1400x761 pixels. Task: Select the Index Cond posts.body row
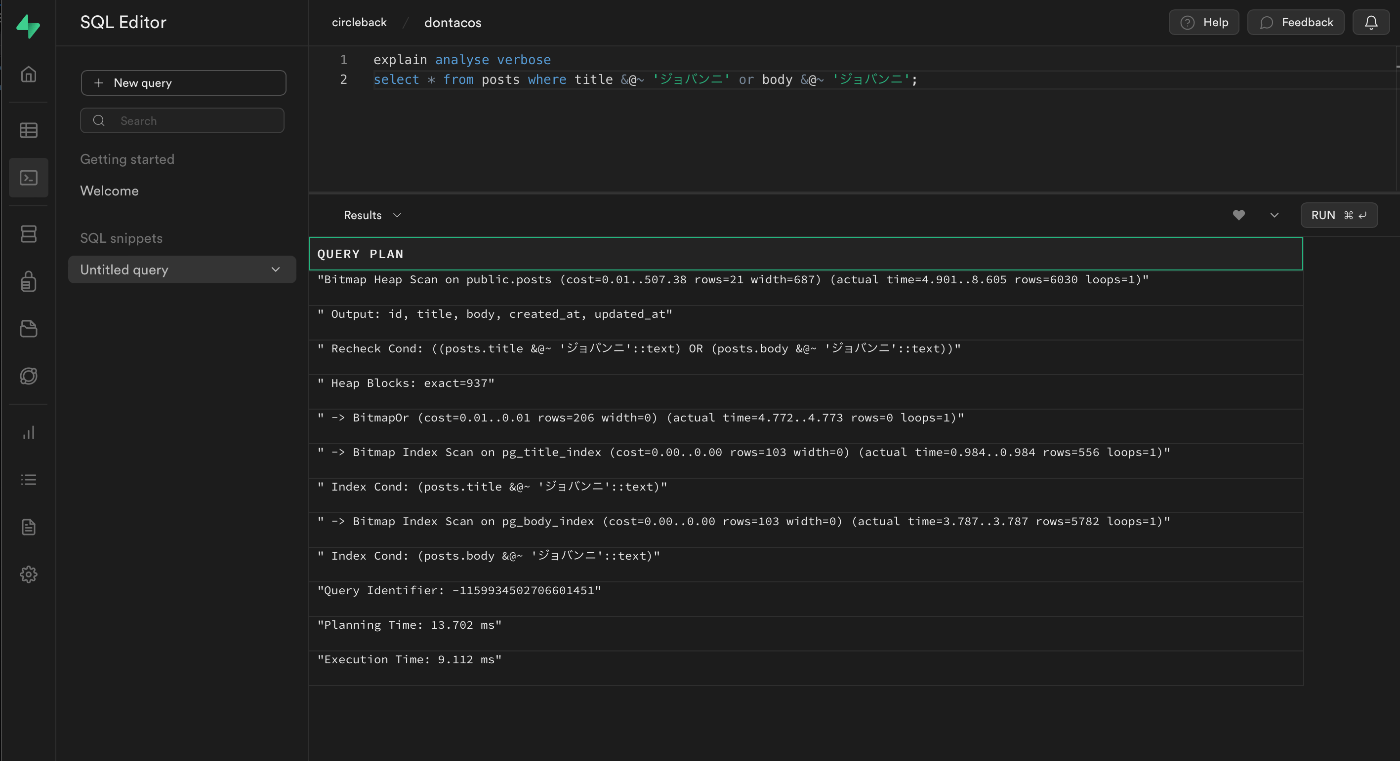[806, 564]
